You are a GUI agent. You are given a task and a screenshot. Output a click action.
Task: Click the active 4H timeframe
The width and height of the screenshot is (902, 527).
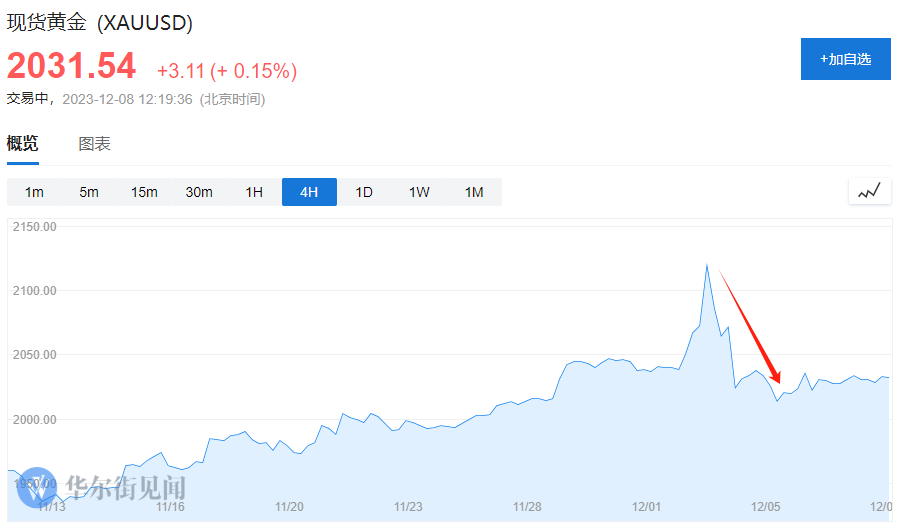tap(309, 192)
